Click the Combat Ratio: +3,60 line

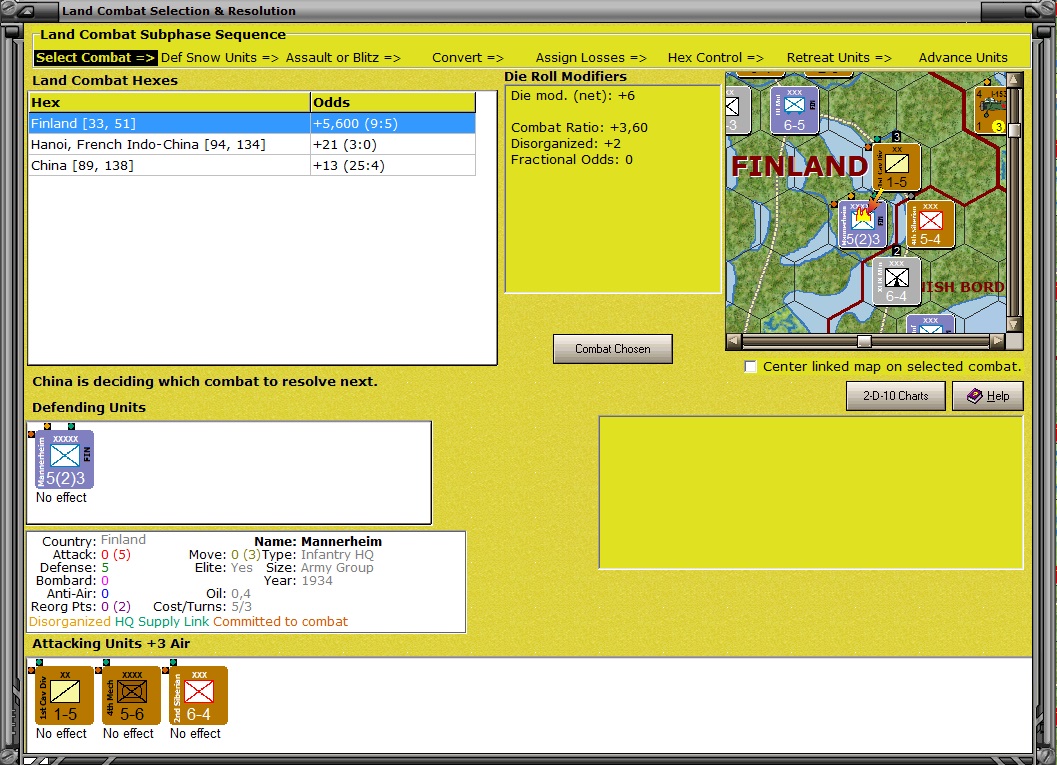coord(579,127)
